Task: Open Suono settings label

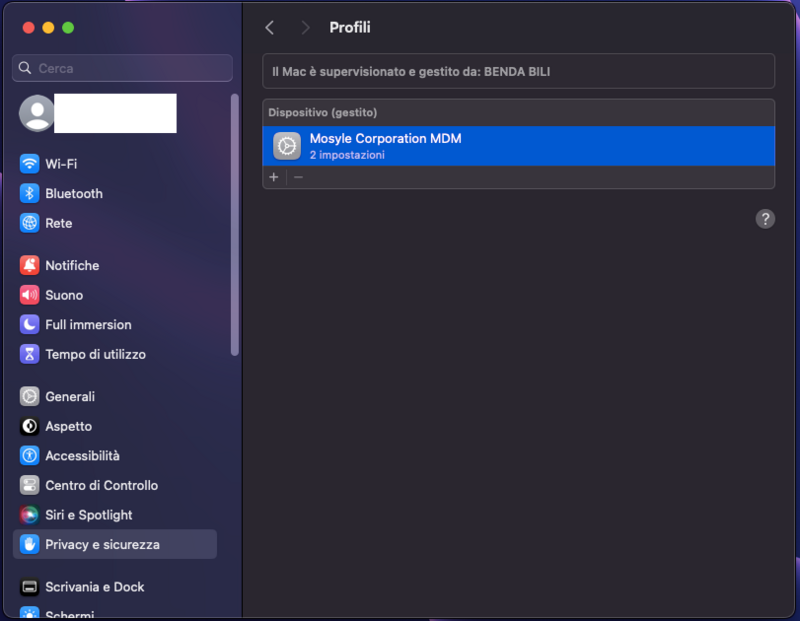Action: (x=64, y=295)
